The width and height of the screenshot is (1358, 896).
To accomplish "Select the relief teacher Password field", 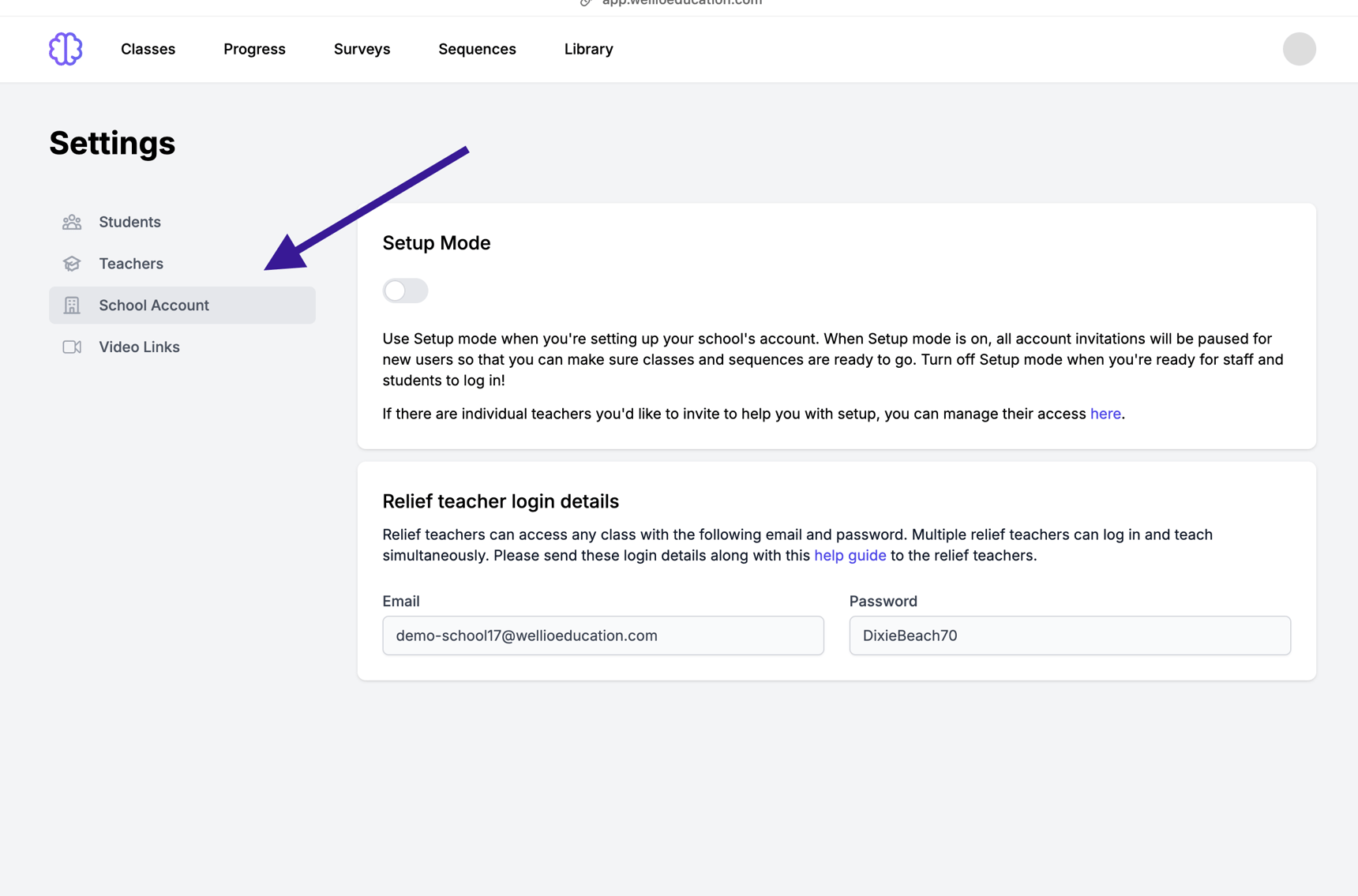I will point(1069,635).
